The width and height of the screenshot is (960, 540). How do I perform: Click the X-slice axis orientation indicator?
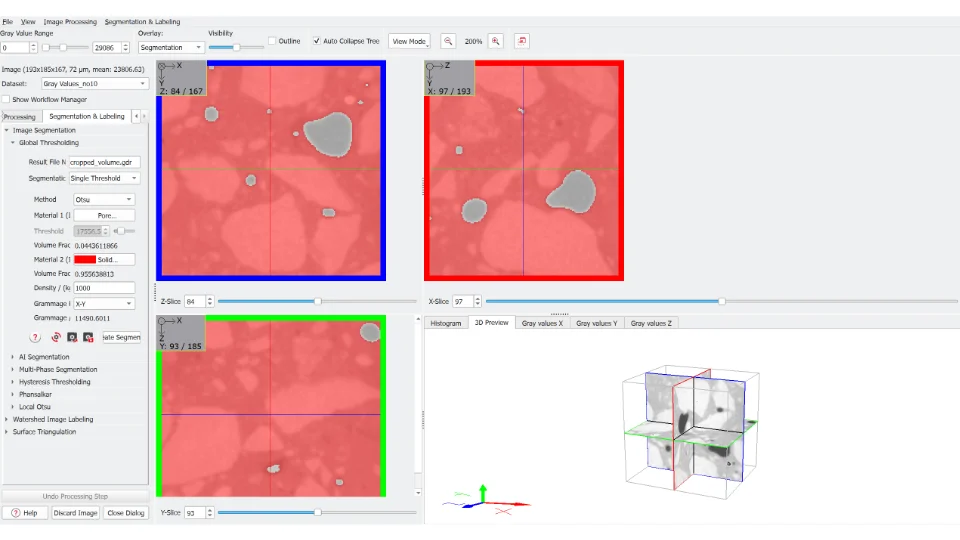449,78
